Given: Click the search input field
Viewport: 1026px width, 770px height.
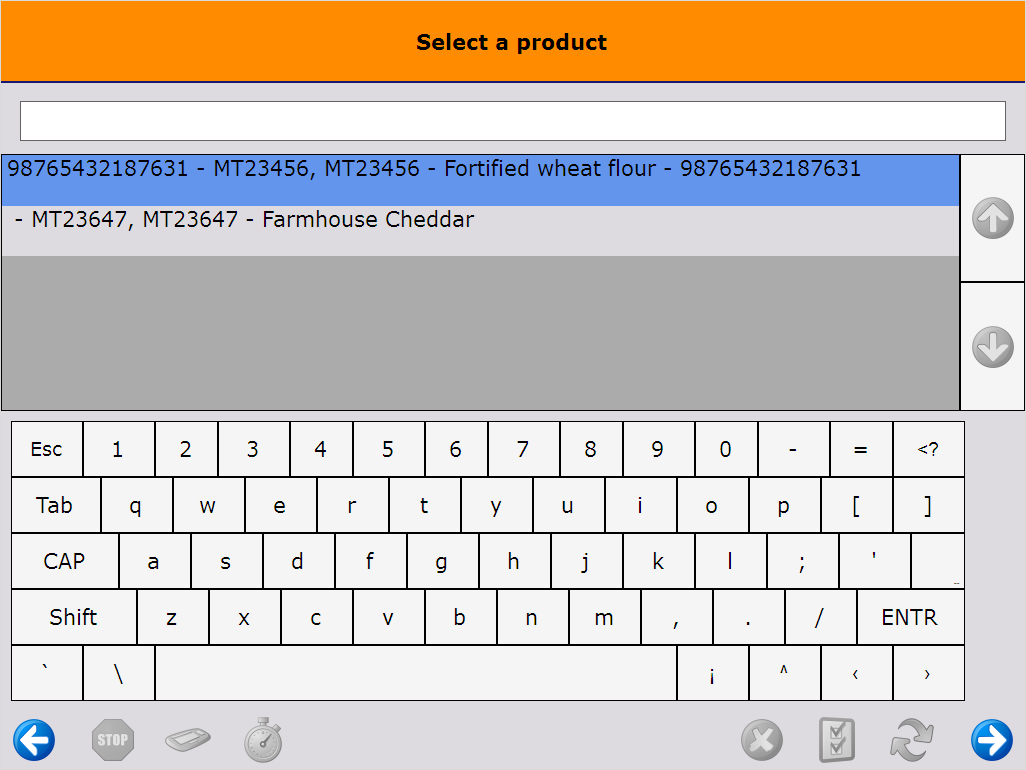Looking at the screenshot, I should coord(513,120).
